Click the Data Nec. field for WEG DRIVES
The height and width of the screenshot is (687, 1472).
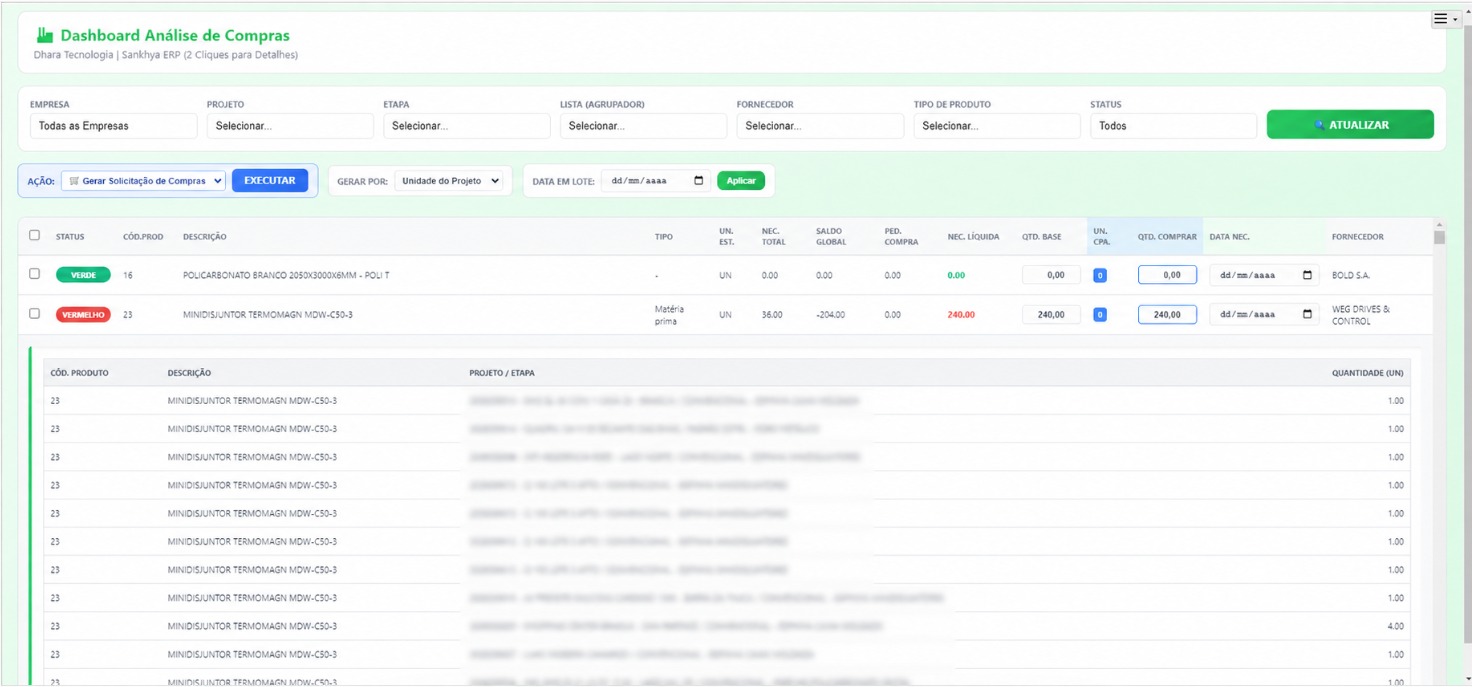click(1264, 314)
